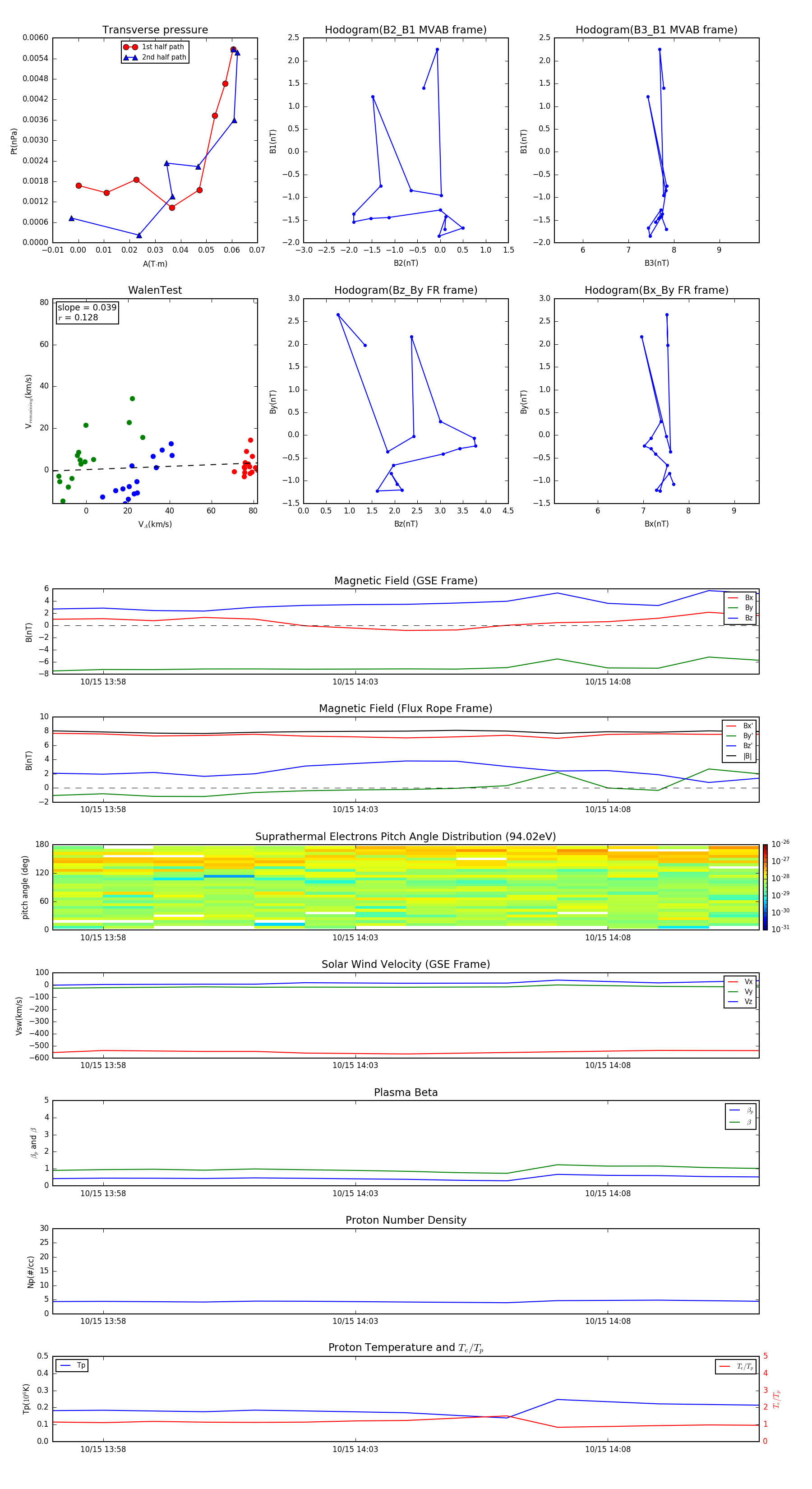
Task: Click 'Magnetic Field (Flux Rope Frame)' title
Action: coord(406,709)
